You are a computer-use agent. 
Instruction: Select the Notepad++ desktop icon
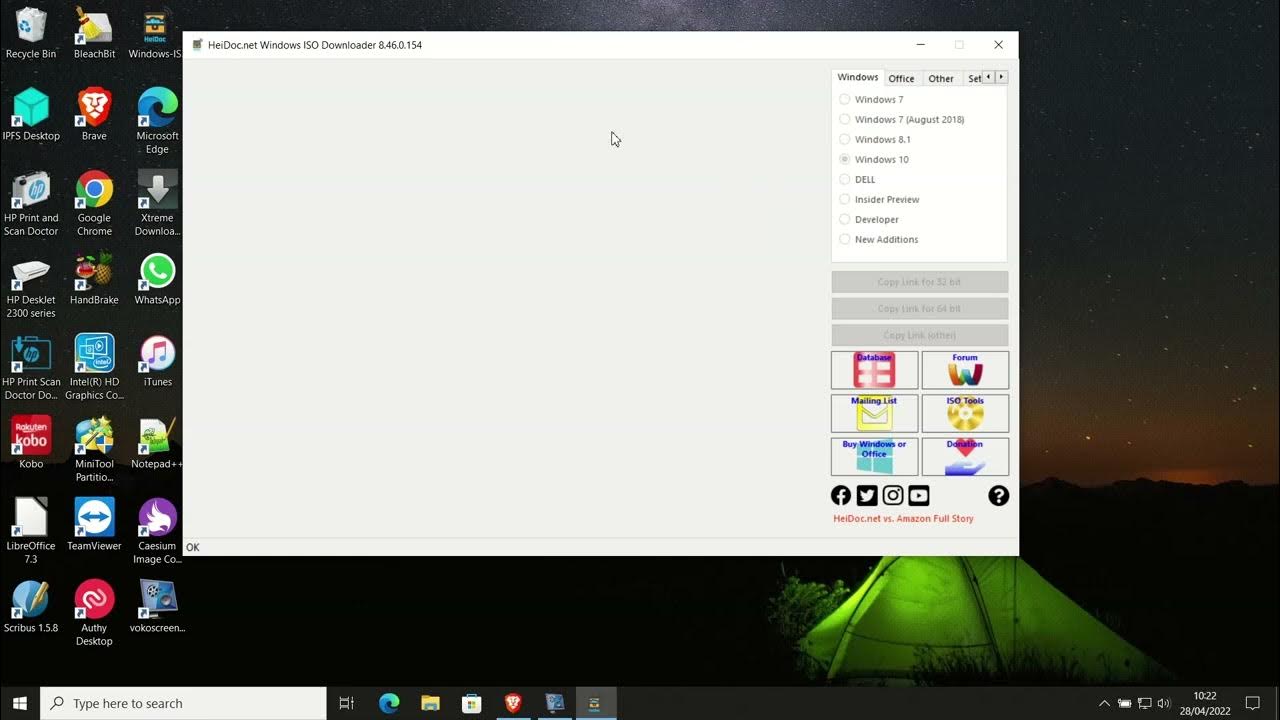pos(157,442)
